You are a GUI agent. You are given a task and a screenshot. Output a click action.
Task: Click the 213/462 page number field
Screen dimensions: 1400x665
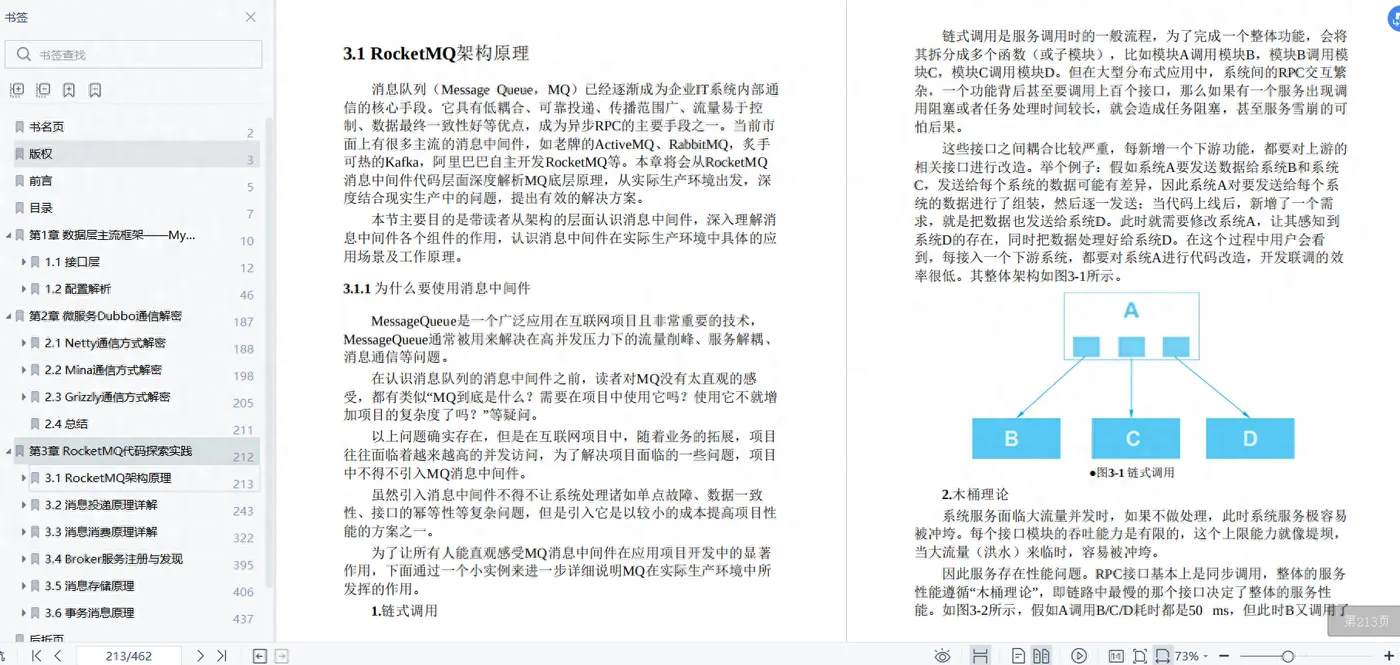[129, 656]
